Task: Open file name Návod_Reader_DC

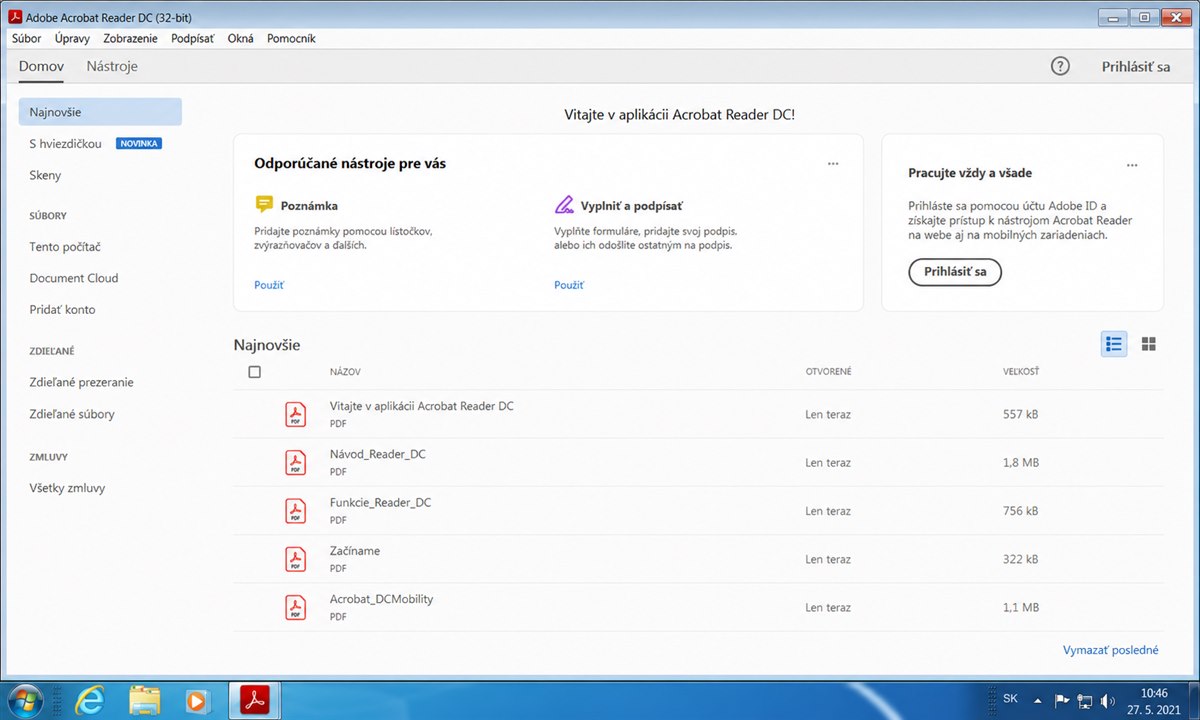Action: 377,454
